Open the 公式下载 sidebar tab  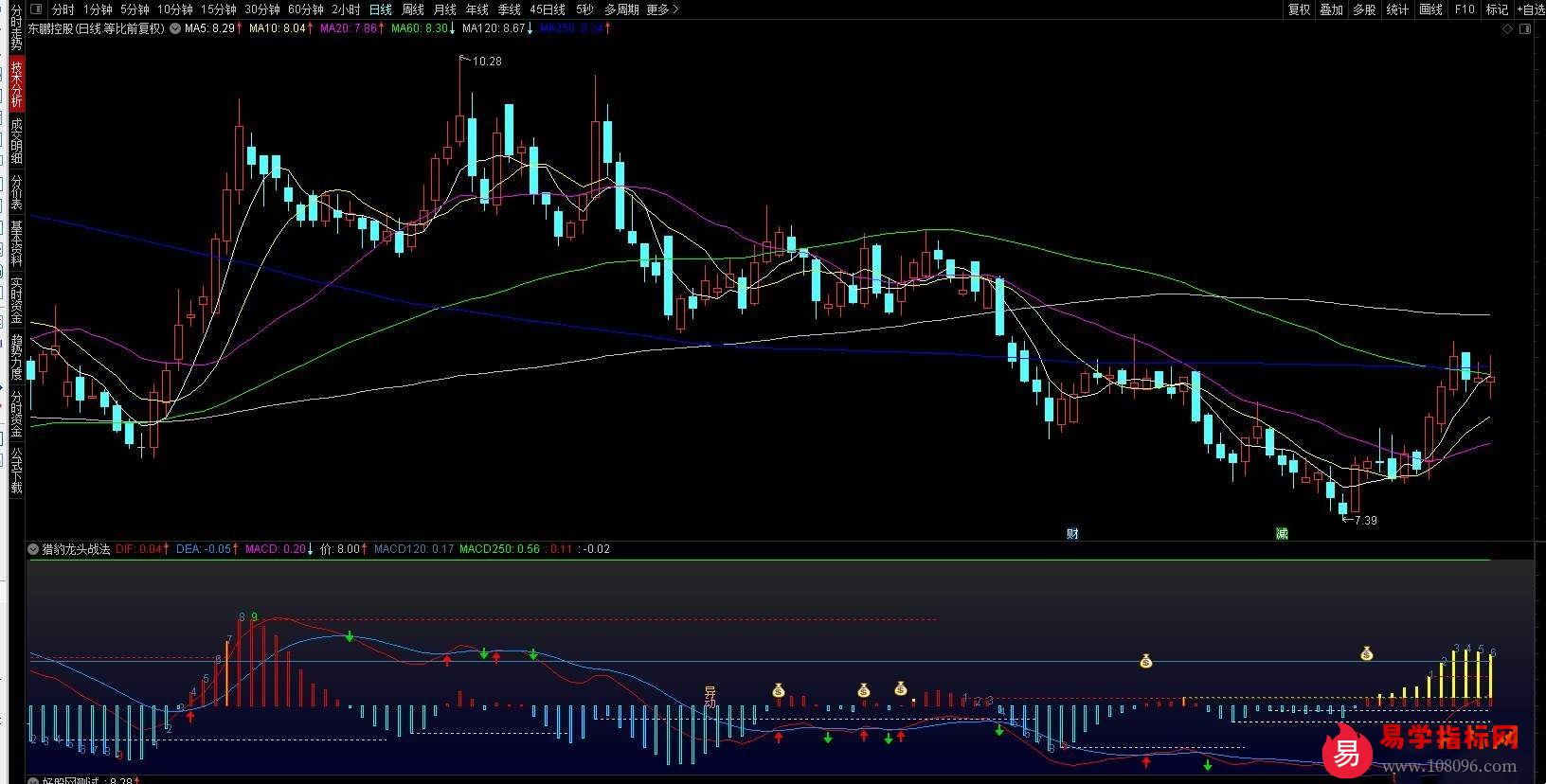point(16,471)
